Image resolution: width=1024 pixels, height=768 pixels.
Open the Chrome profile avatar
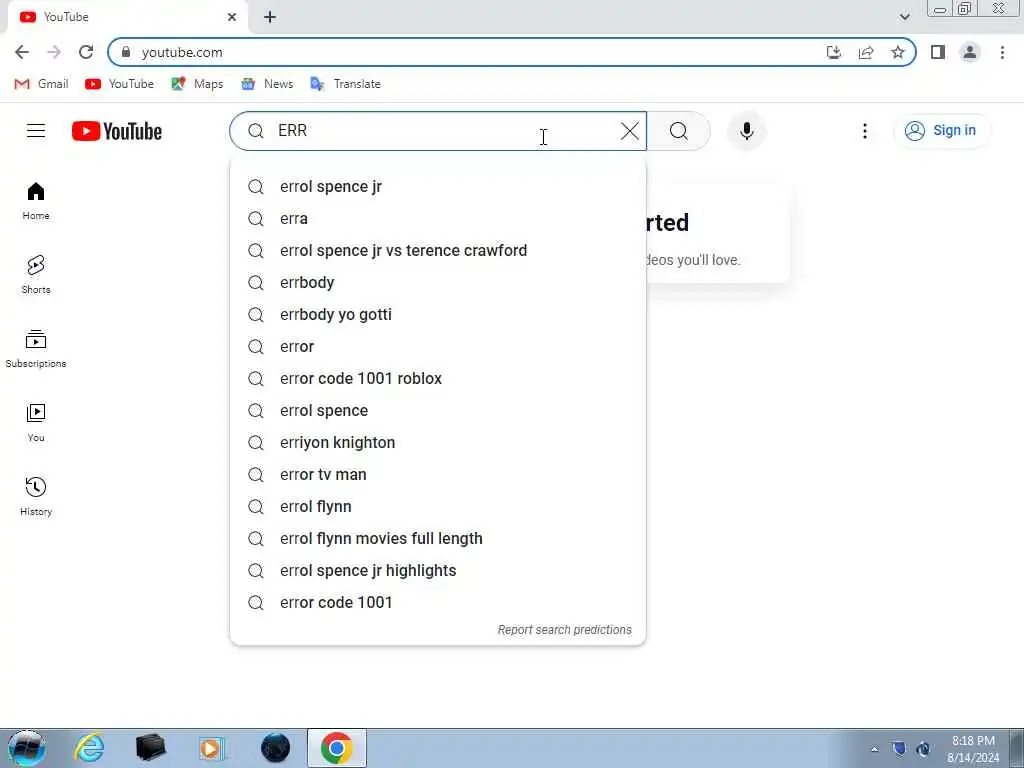pos(970,52)
